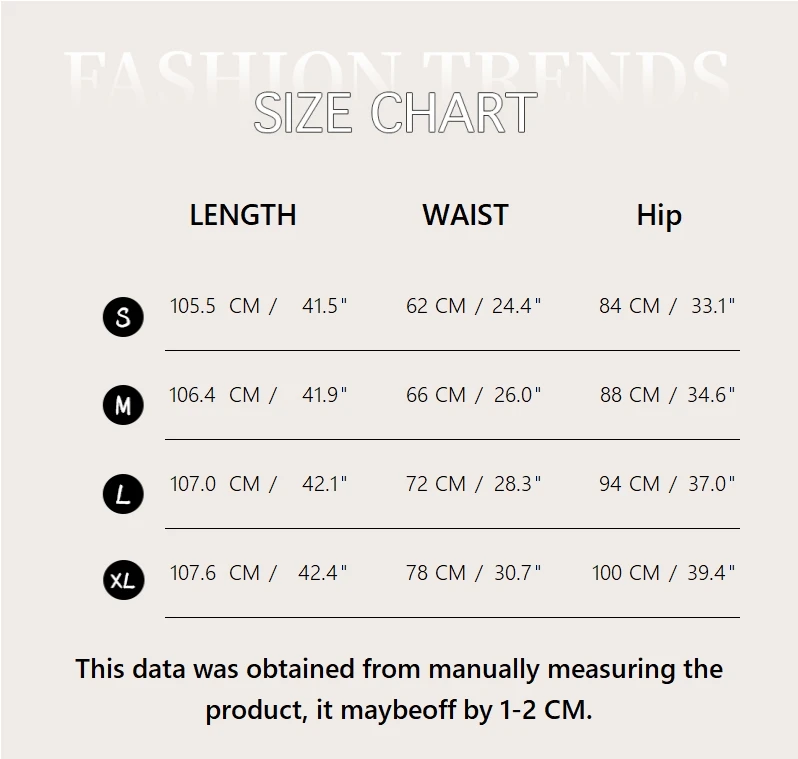Image resolution: width=798 pixels, height=759 pixels.
Task: Select the L size circle icon
Action: (123, 494)
